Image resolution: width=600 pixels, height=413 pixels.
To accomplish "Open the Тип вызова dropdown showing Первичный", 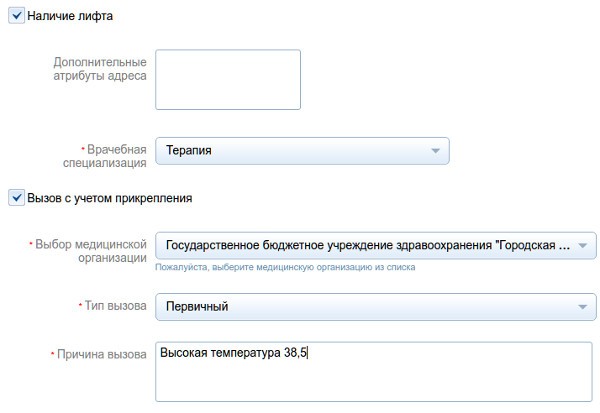I will click(x=376, y=307).
